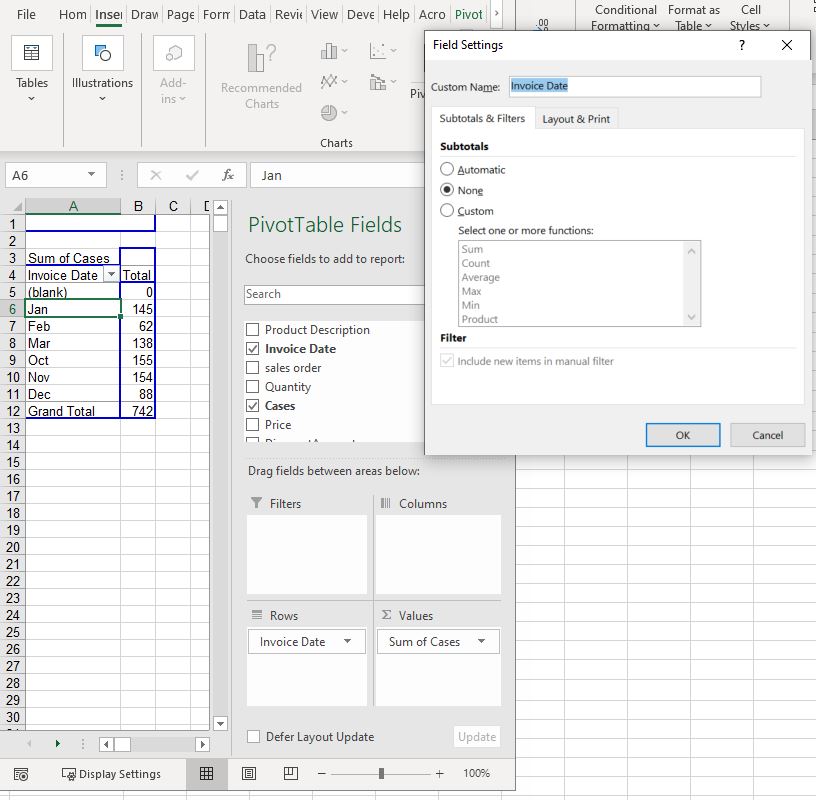Click OK in Field Settings dialog

pos(683,434)
